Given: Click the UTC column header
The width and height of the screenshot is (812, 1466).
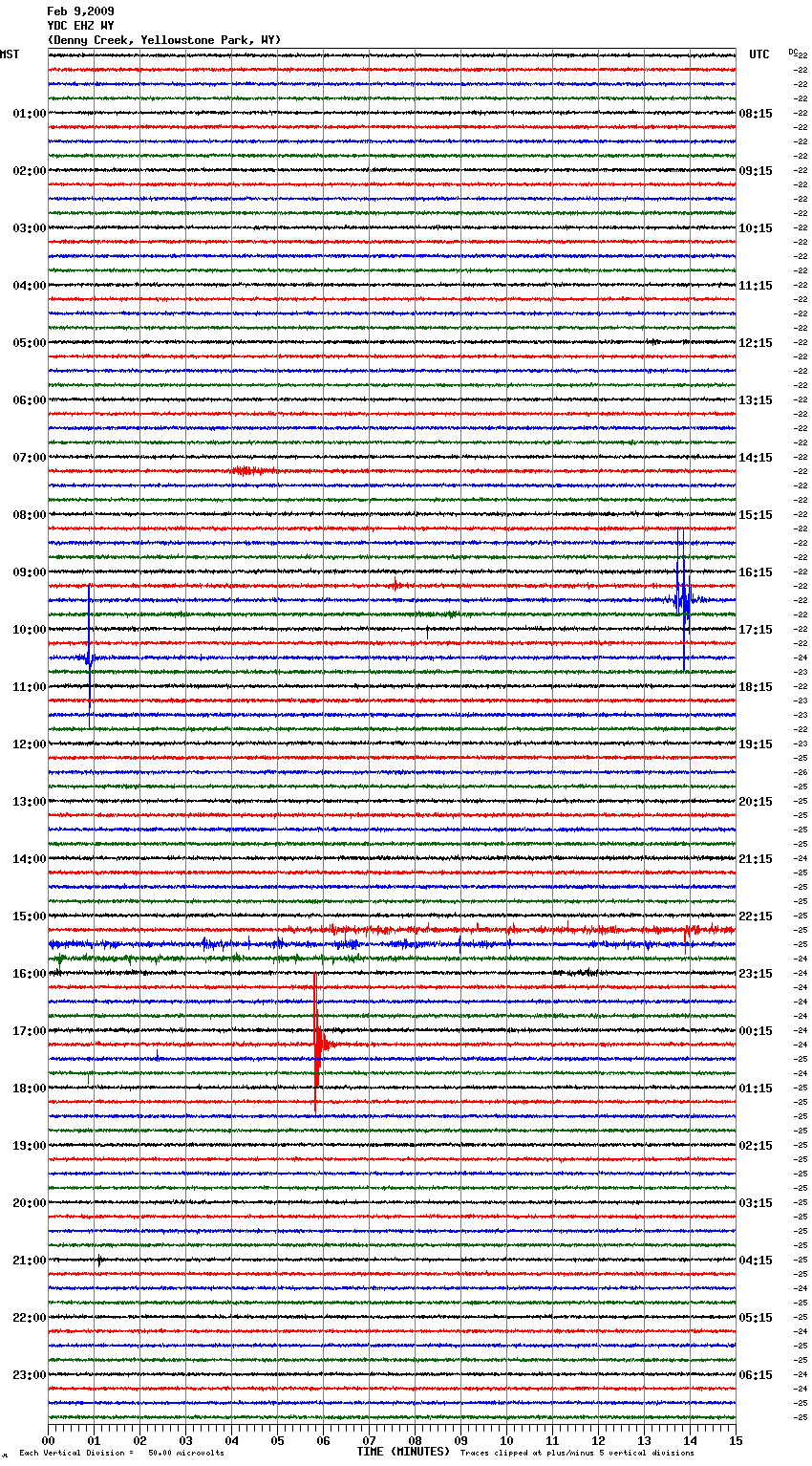Looking at the screenshot, I should coord(759,54).
